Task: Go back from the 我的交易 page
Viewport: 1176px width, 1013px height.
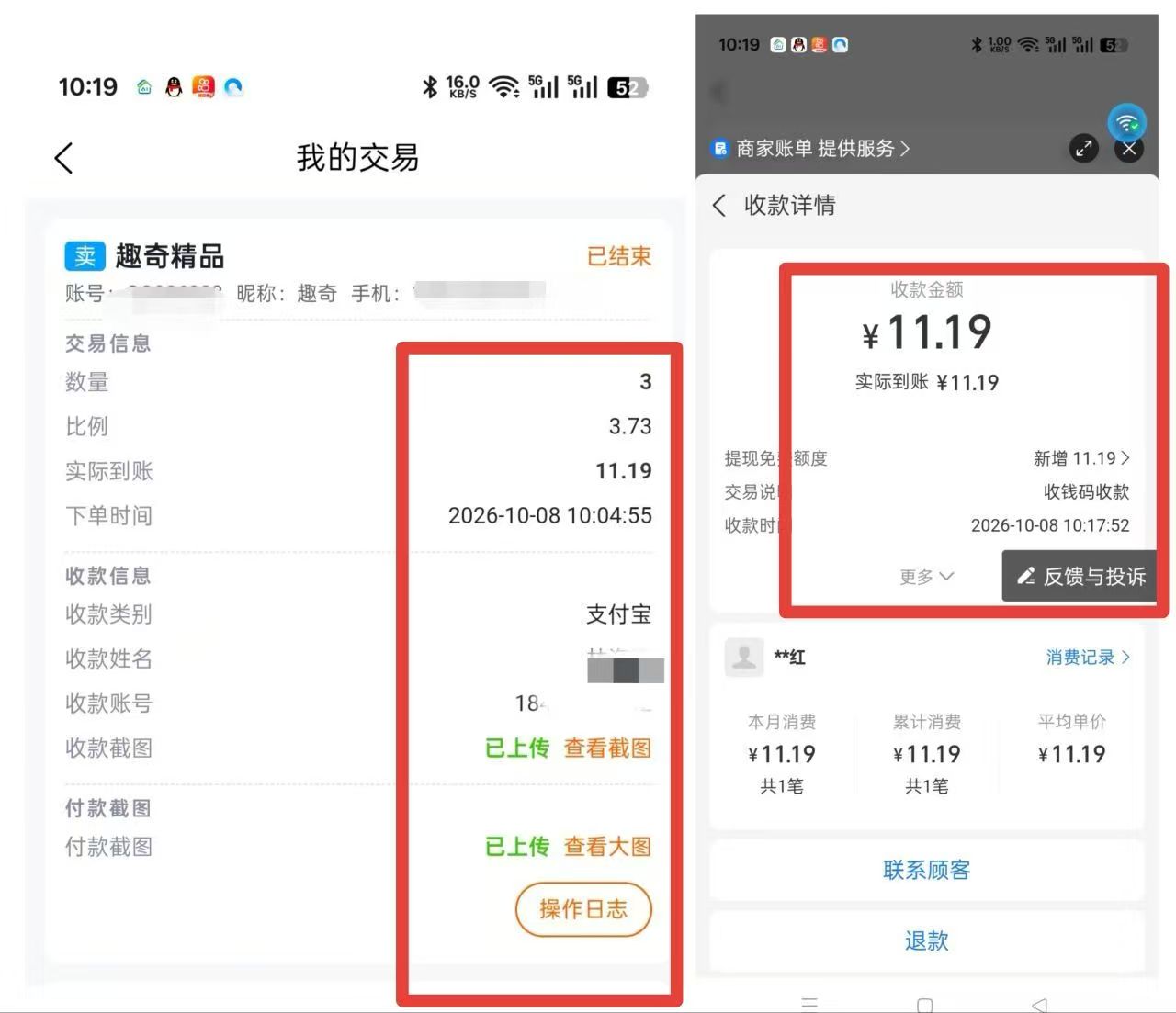Action: pos(63,158)
